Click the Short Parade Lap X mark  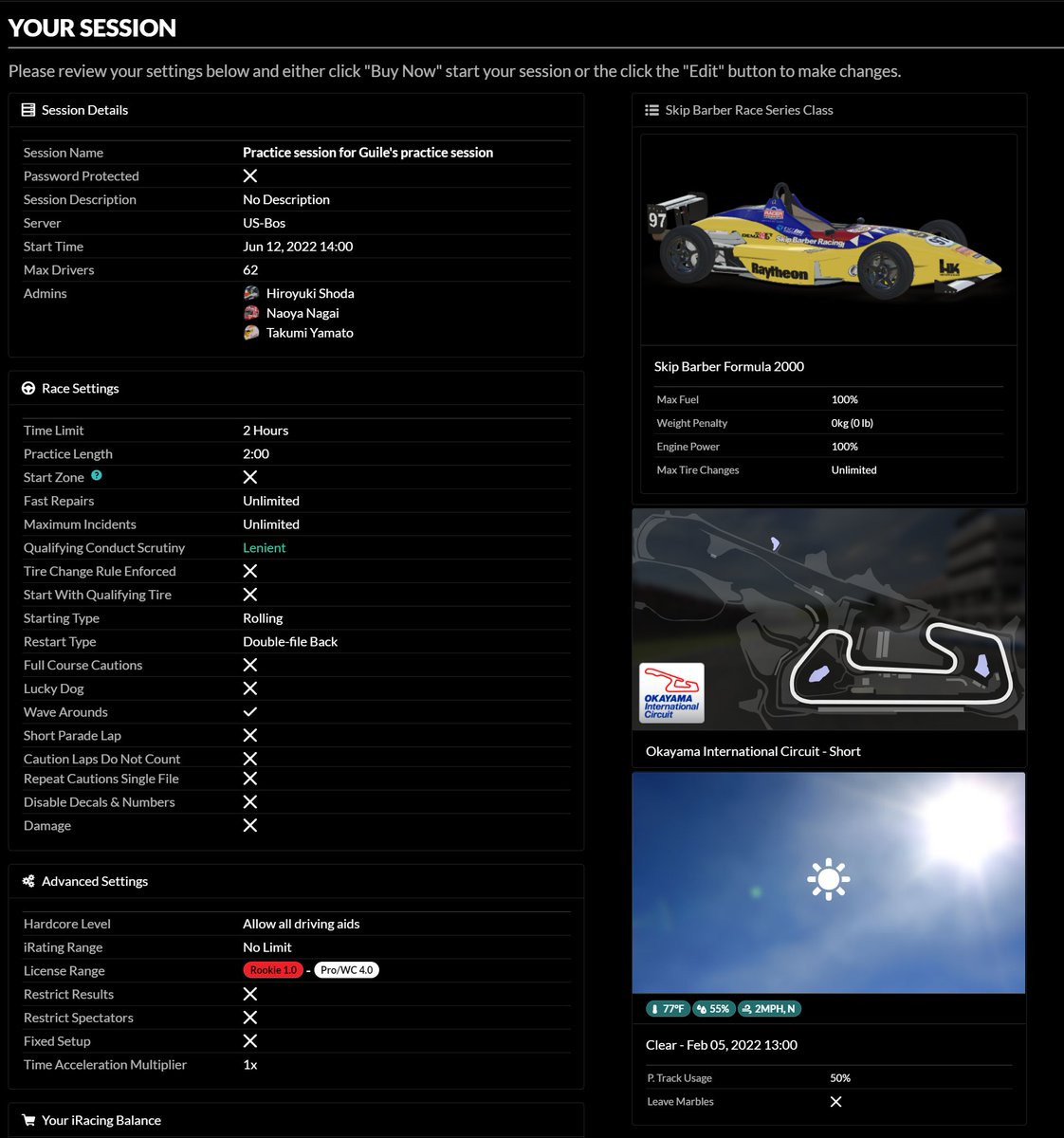250,735
